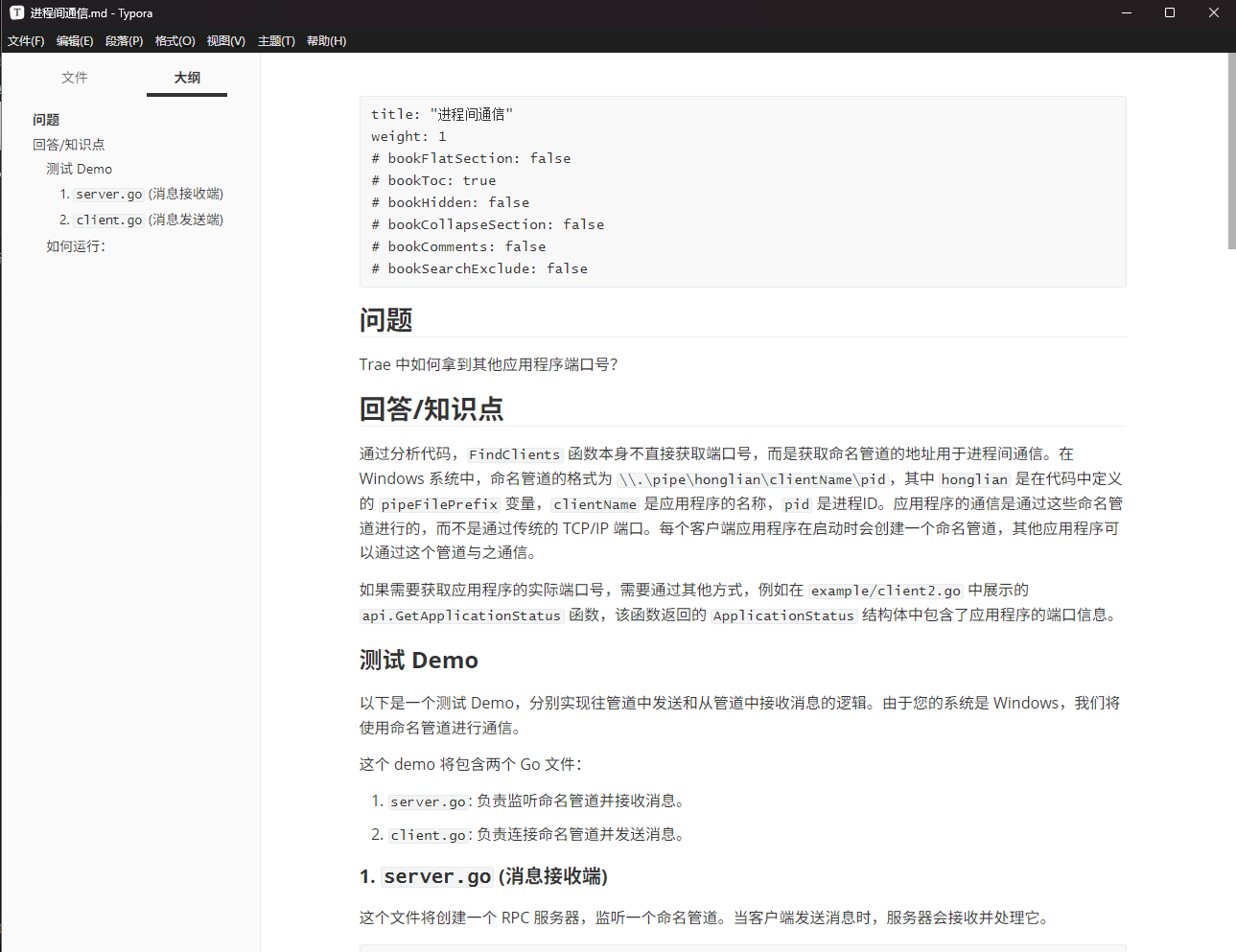This screenshot has height=952, width=1236.
Task: Go to 回答/知识点 outline entry
Action: (x=69, y=145)
